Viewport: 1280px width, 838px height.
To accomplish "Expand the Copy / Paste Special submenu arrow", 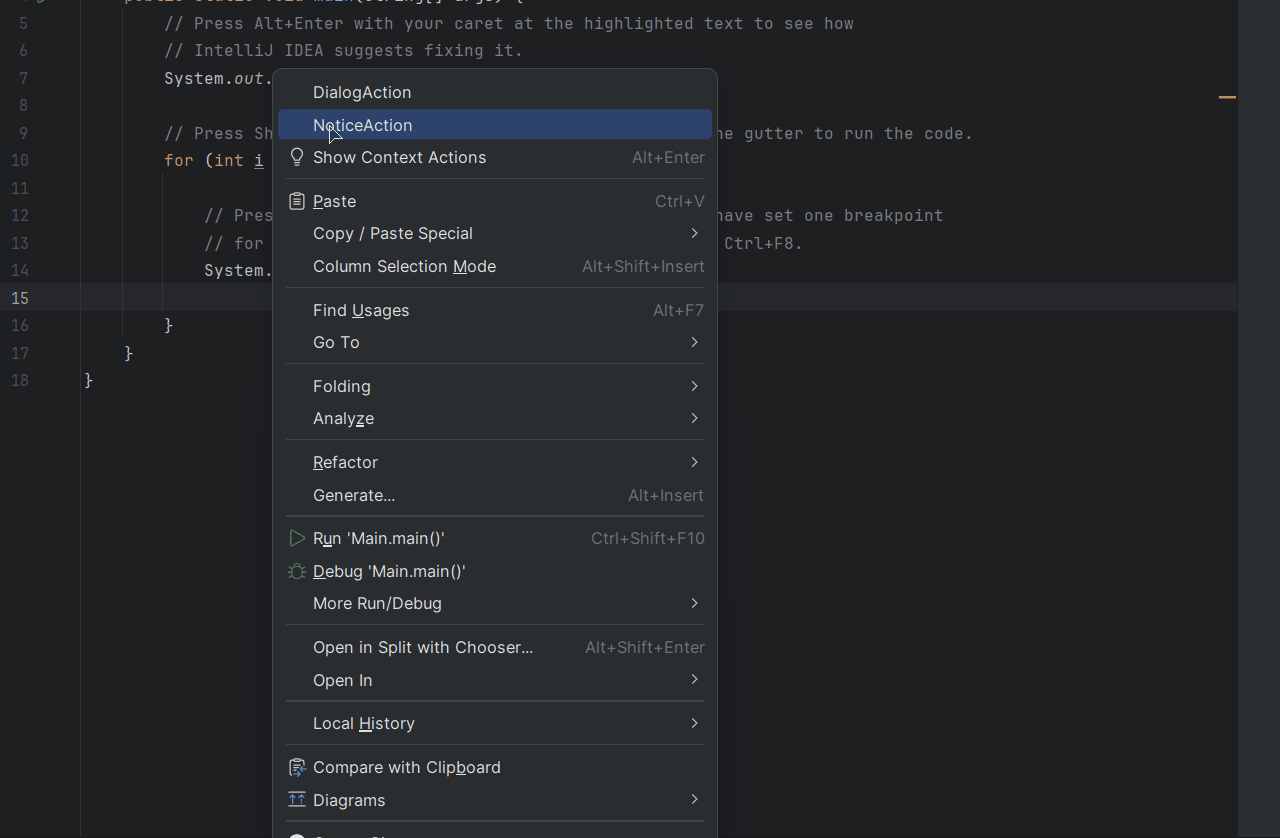I will point(694,233).
